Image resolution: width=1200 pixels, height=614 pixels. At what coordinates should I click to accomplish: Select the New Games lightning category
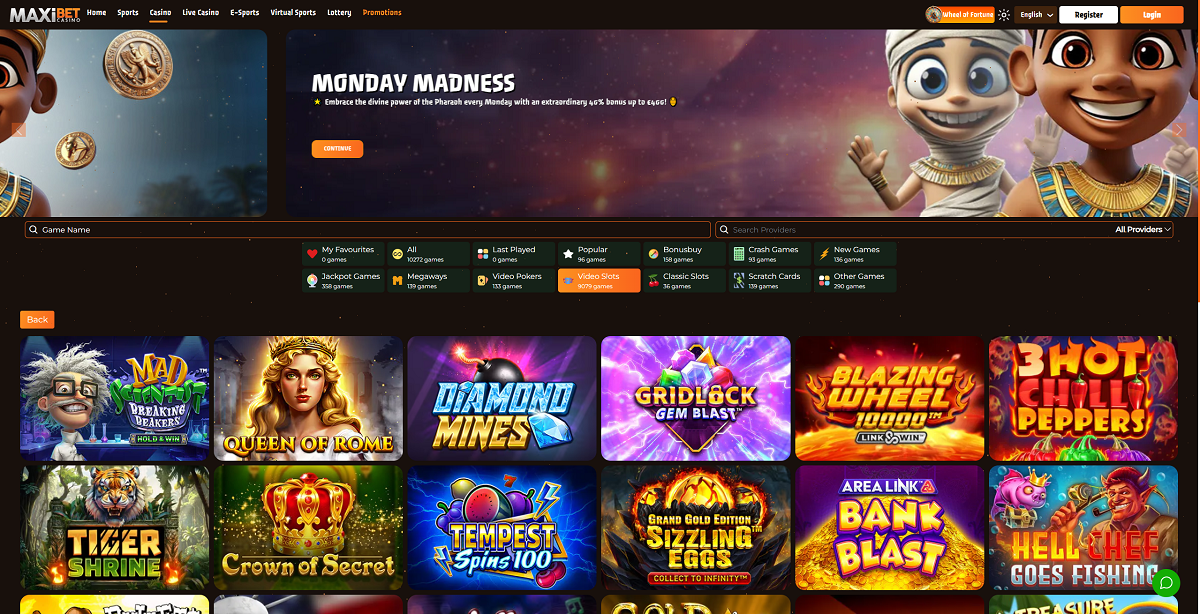(x=855, y=254)
